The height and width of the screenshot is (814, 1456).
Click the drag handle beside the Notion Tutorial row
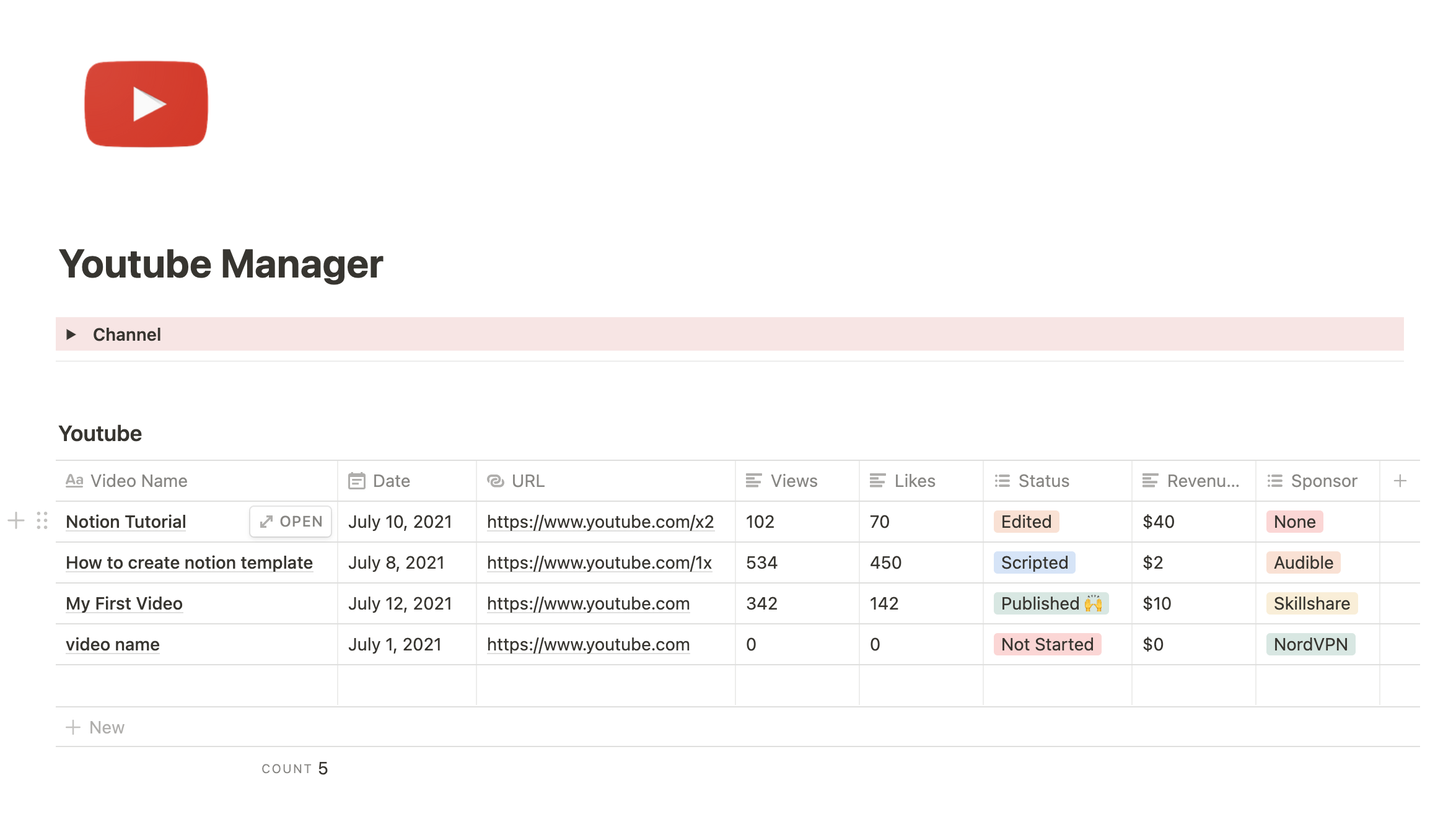42,522
